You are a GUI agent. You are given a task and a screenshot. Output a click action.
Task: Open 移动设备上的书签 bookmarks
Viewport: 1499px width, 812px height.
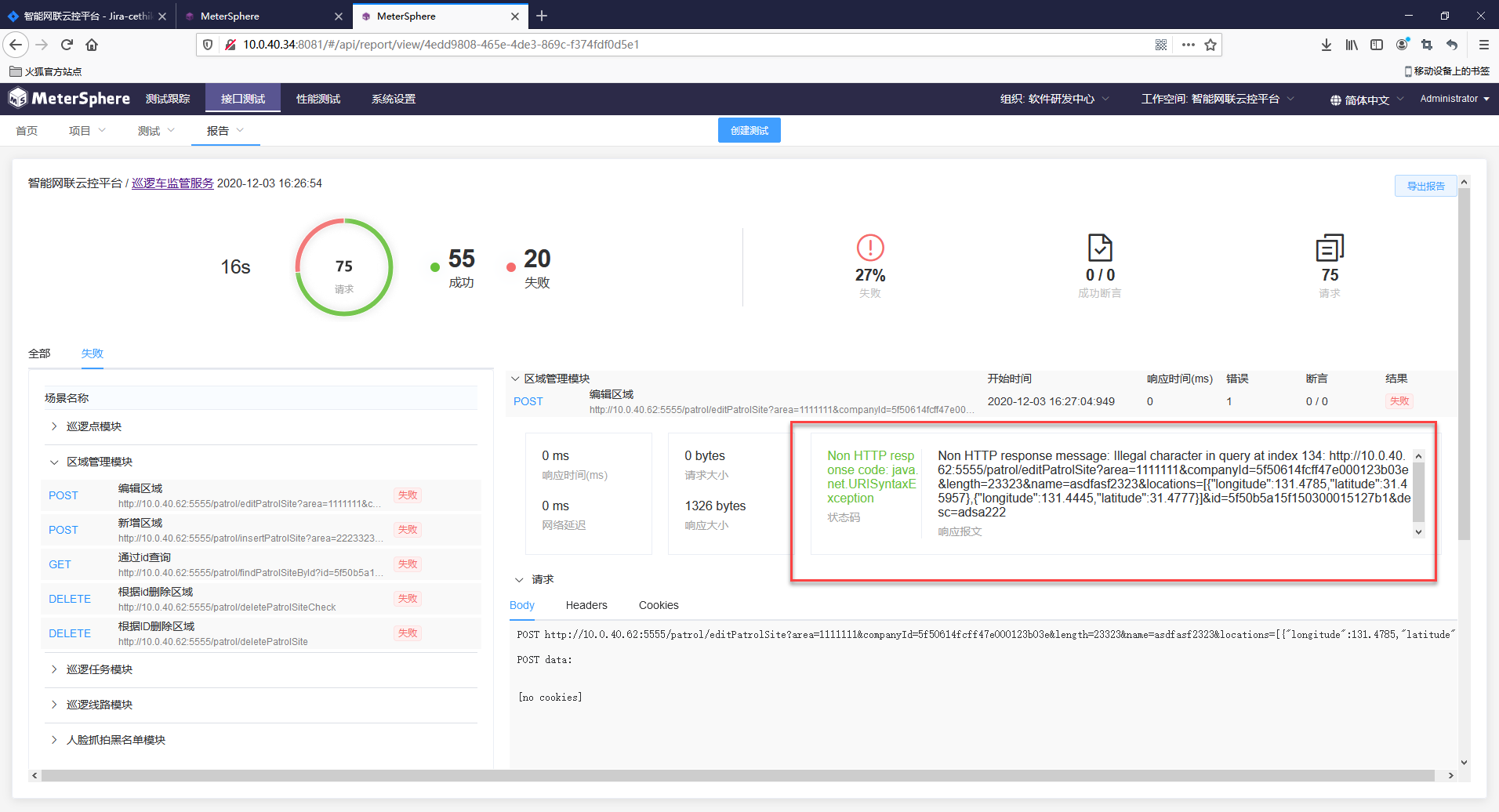coord(1447,71)
